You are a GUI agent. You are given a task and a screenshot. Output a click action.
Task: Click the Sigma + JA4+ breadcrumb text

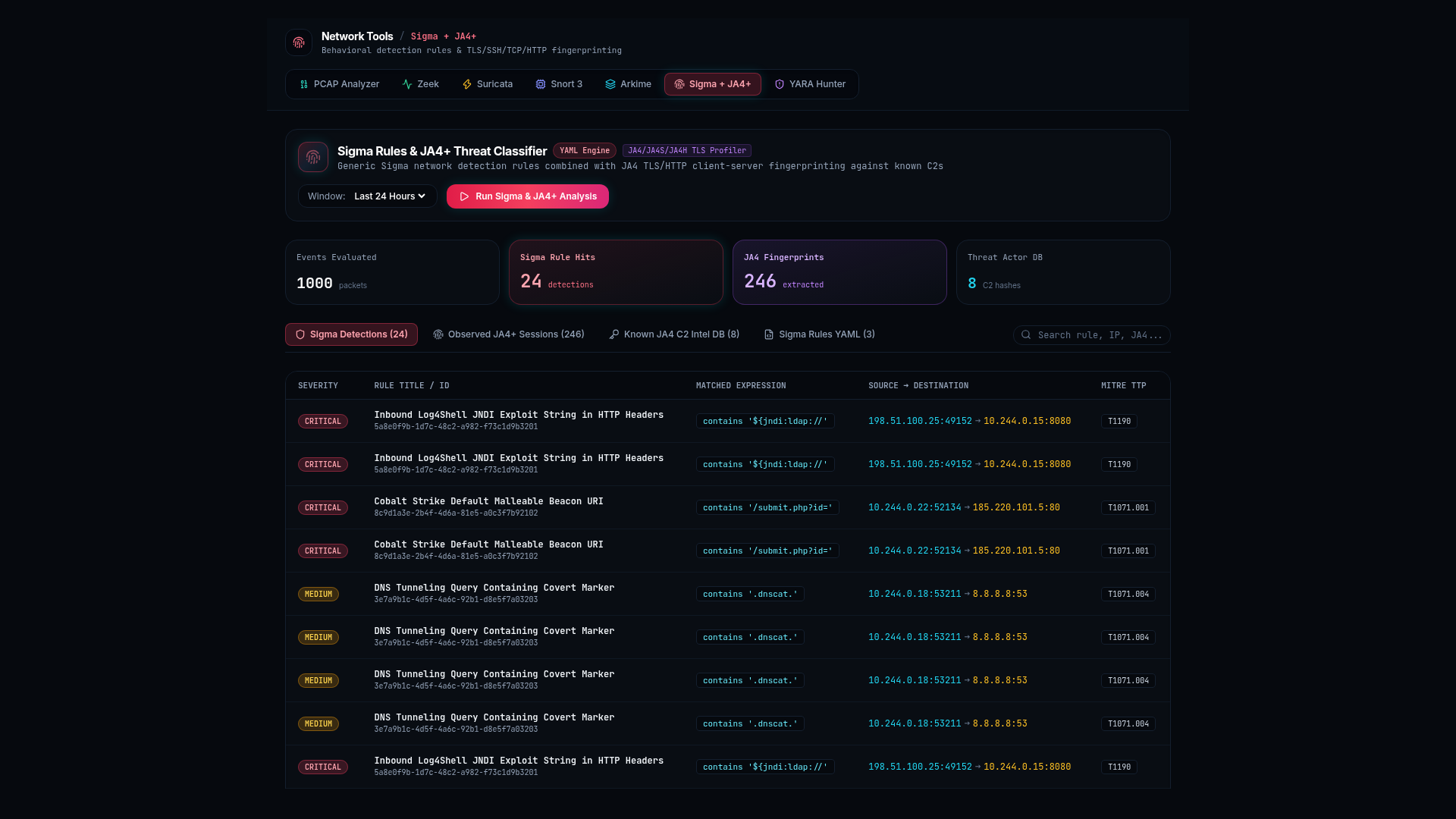click(444, 36)
